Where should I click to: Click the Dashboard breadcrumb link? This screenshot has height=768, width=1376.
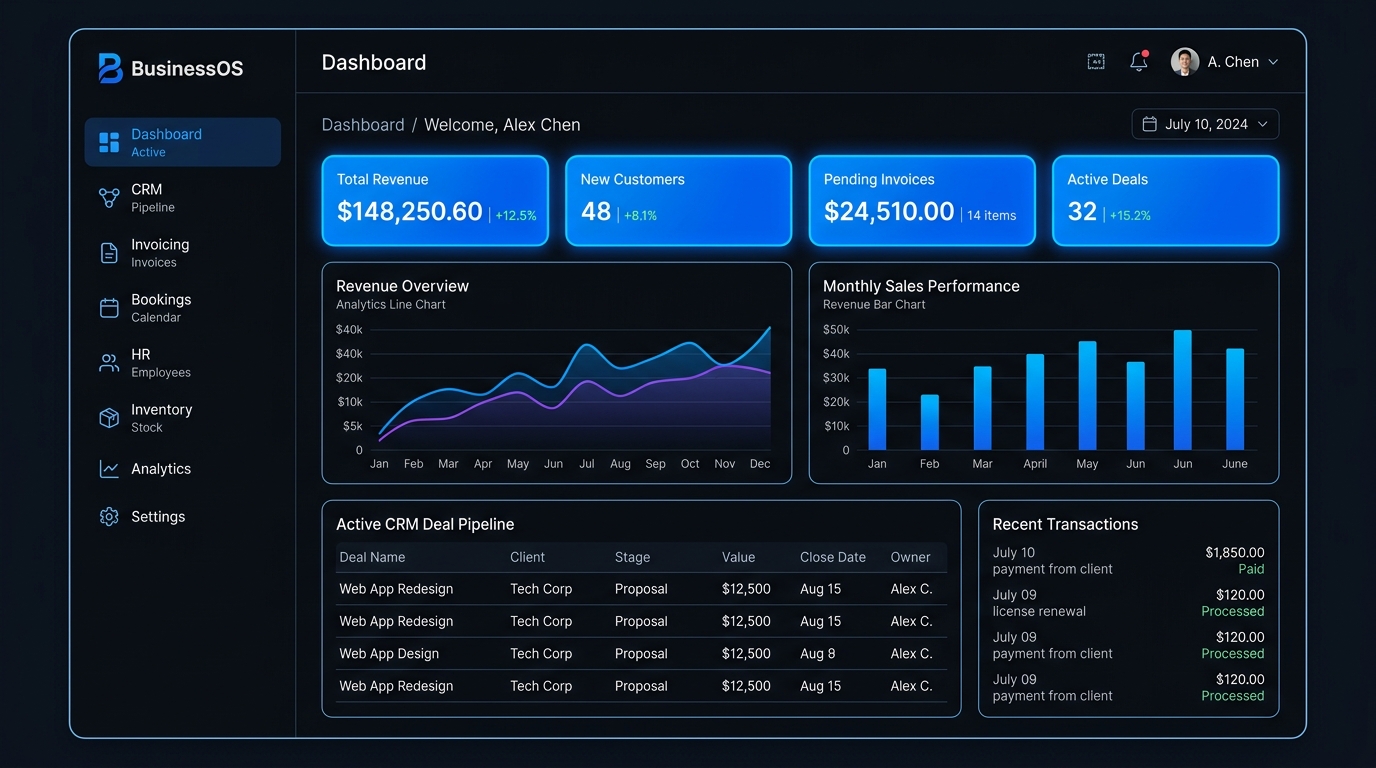(363, 125)
